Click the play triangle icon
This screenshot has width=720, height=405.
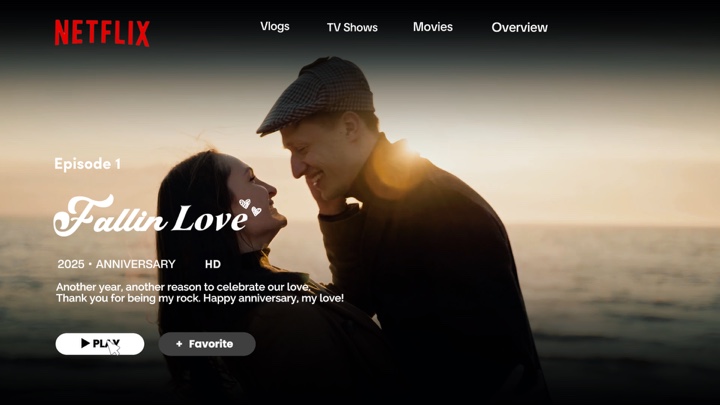(x=85, y=344)
